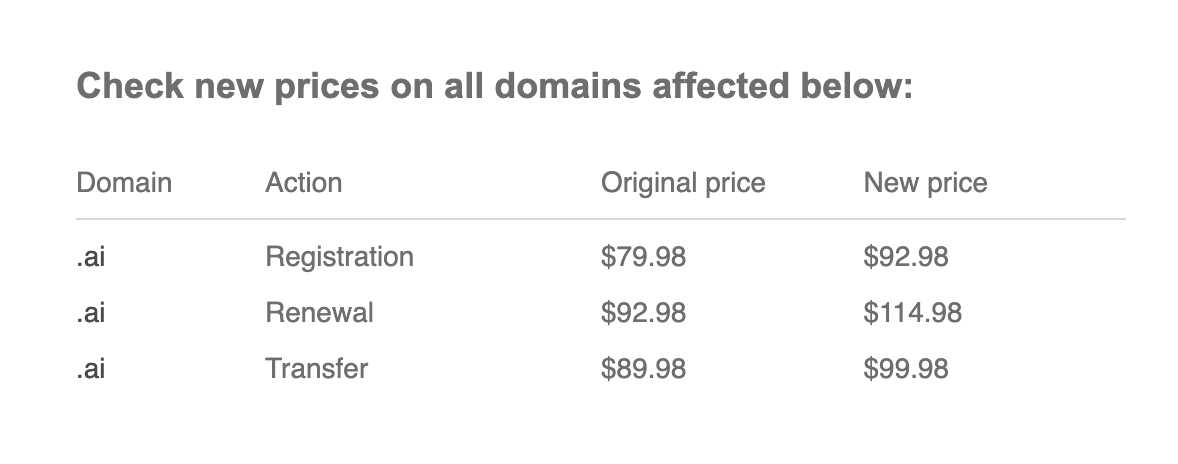Click the $92.98 original renewal price
1178x464 pixels.
(643, 313)
